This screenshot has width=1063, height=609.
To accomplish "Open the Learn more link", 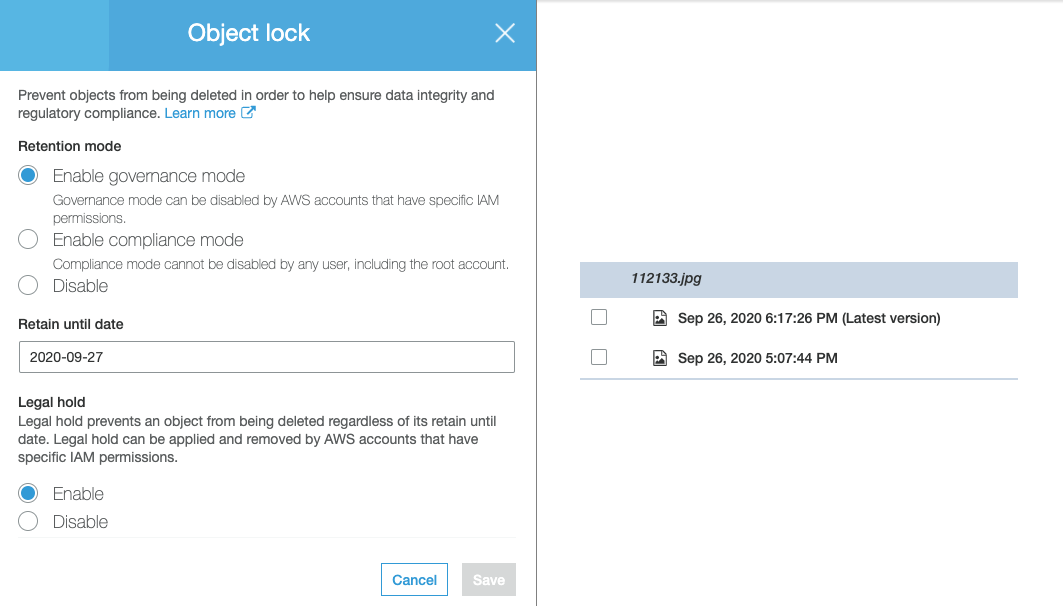I will pos(200,113).
